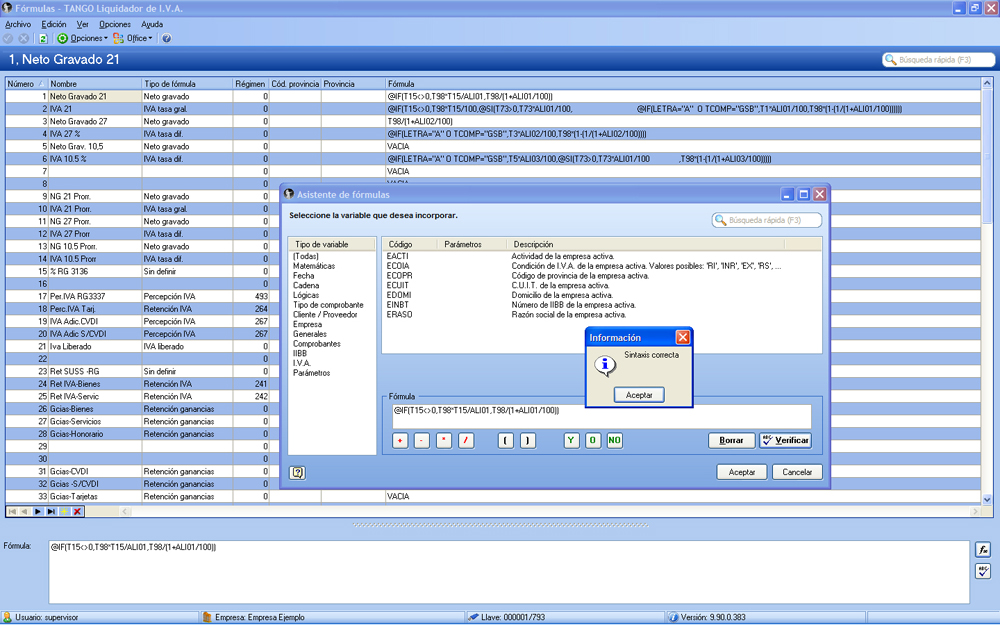This screenshot has width=1000, height=625.
Task: Insert the plus operator button
Action: click(x=400, y=441)
